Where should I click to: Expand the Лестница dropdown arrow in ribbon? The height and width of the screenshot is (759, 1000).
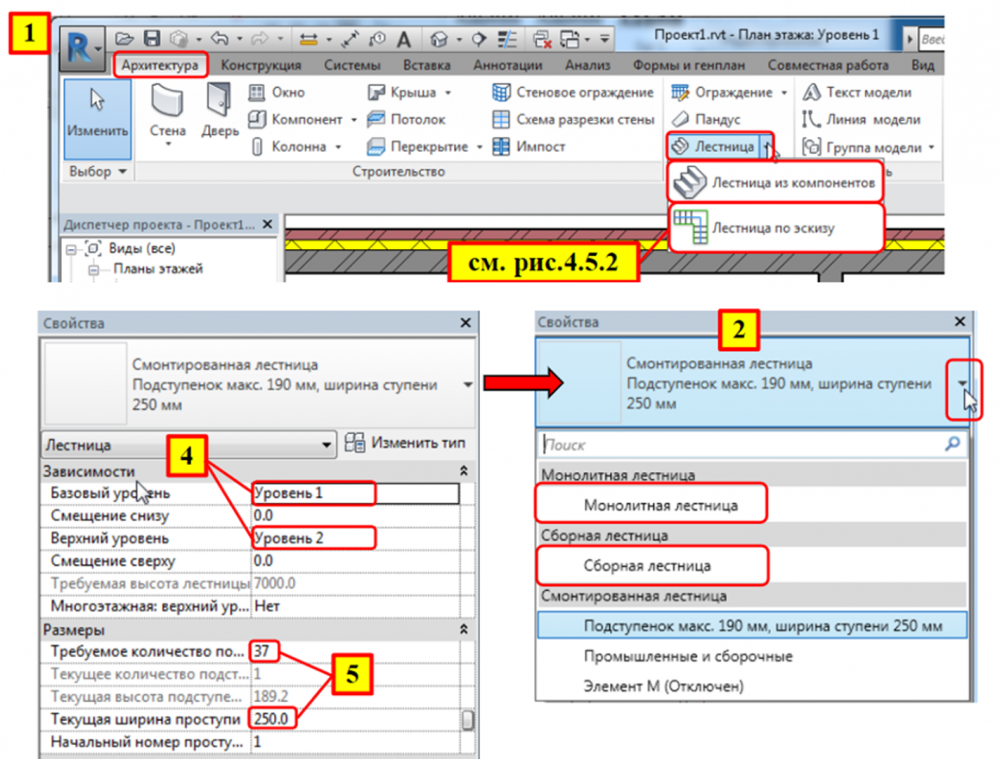[x=767, y=147]
